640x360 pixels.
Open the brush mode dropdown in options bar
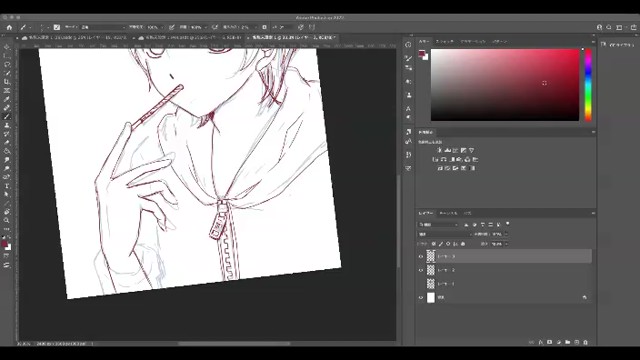103,27
